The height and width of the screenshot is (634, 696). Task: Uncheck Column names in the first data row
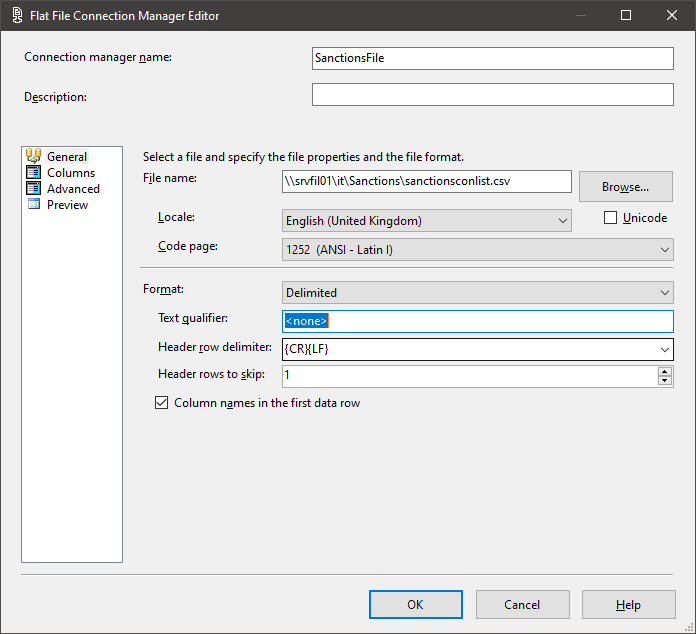pos(162,403)
